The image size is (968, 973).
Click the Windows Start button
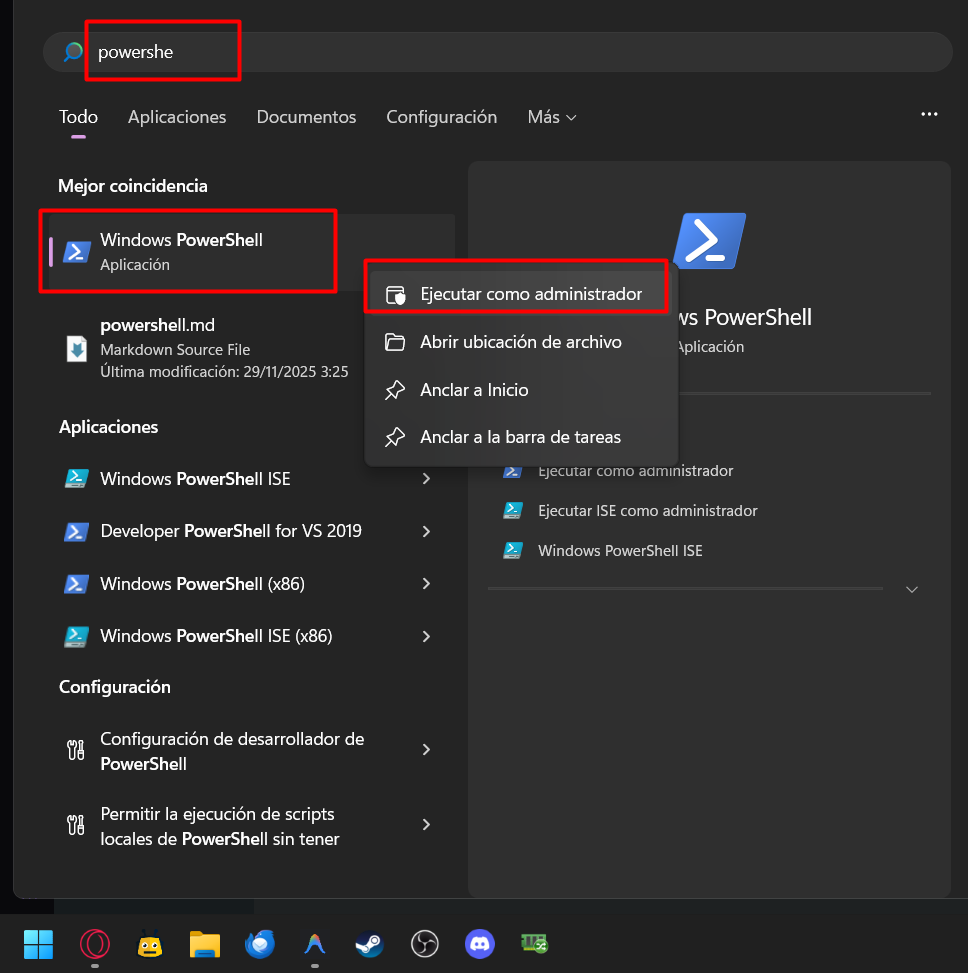click(x=39, y=943)
